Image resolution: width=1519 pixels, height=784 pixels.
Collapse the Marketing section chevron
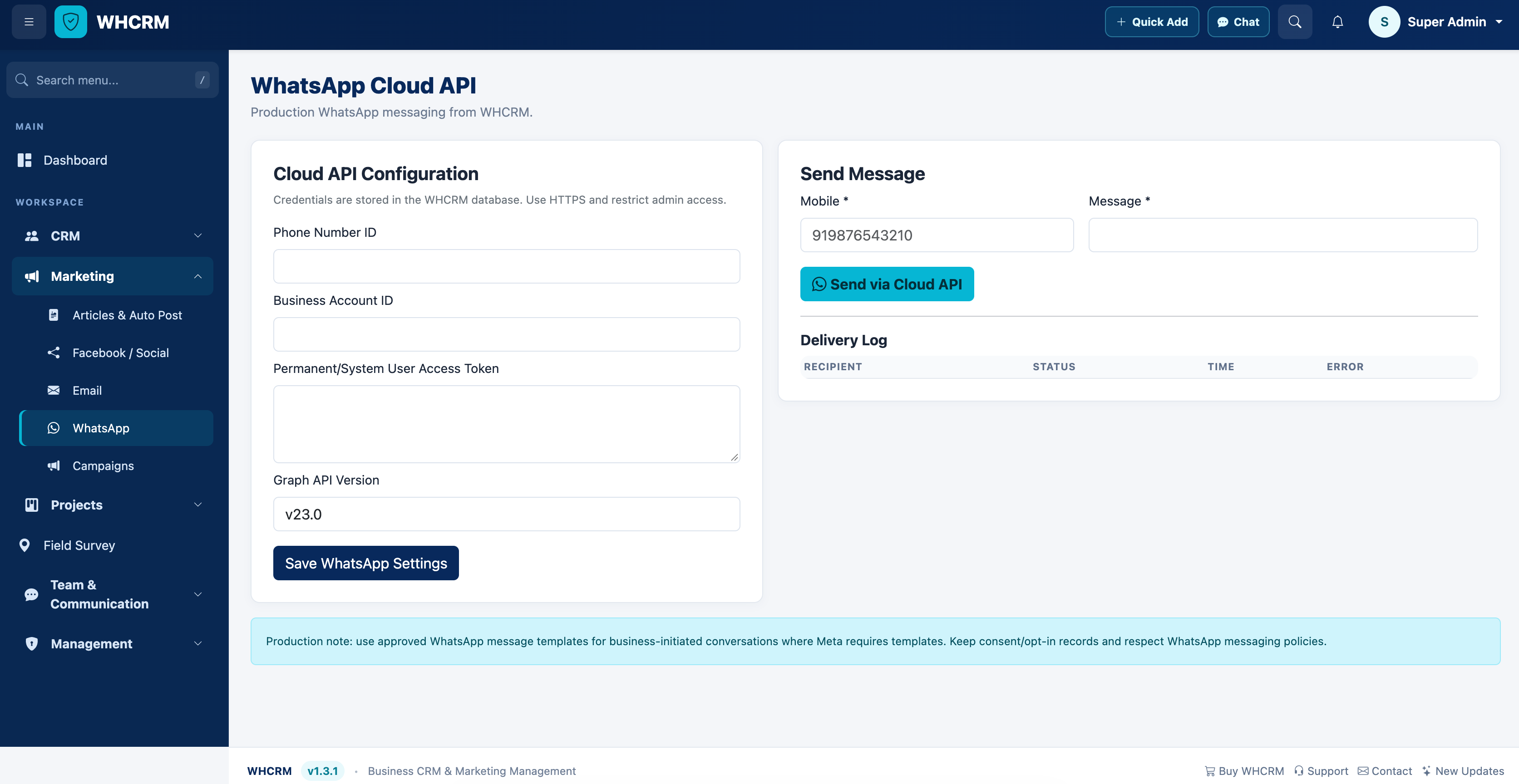click(198, 276)
